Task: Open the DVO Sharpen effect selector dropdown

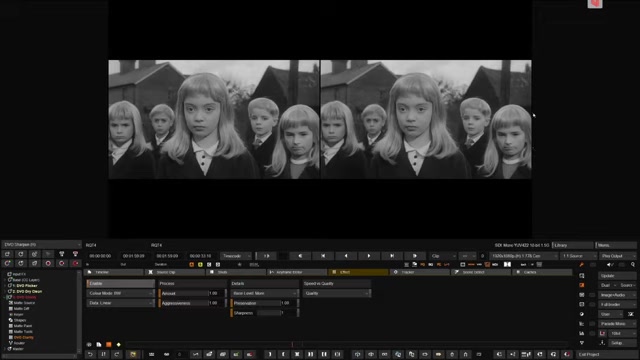Action: click(41, 244)
